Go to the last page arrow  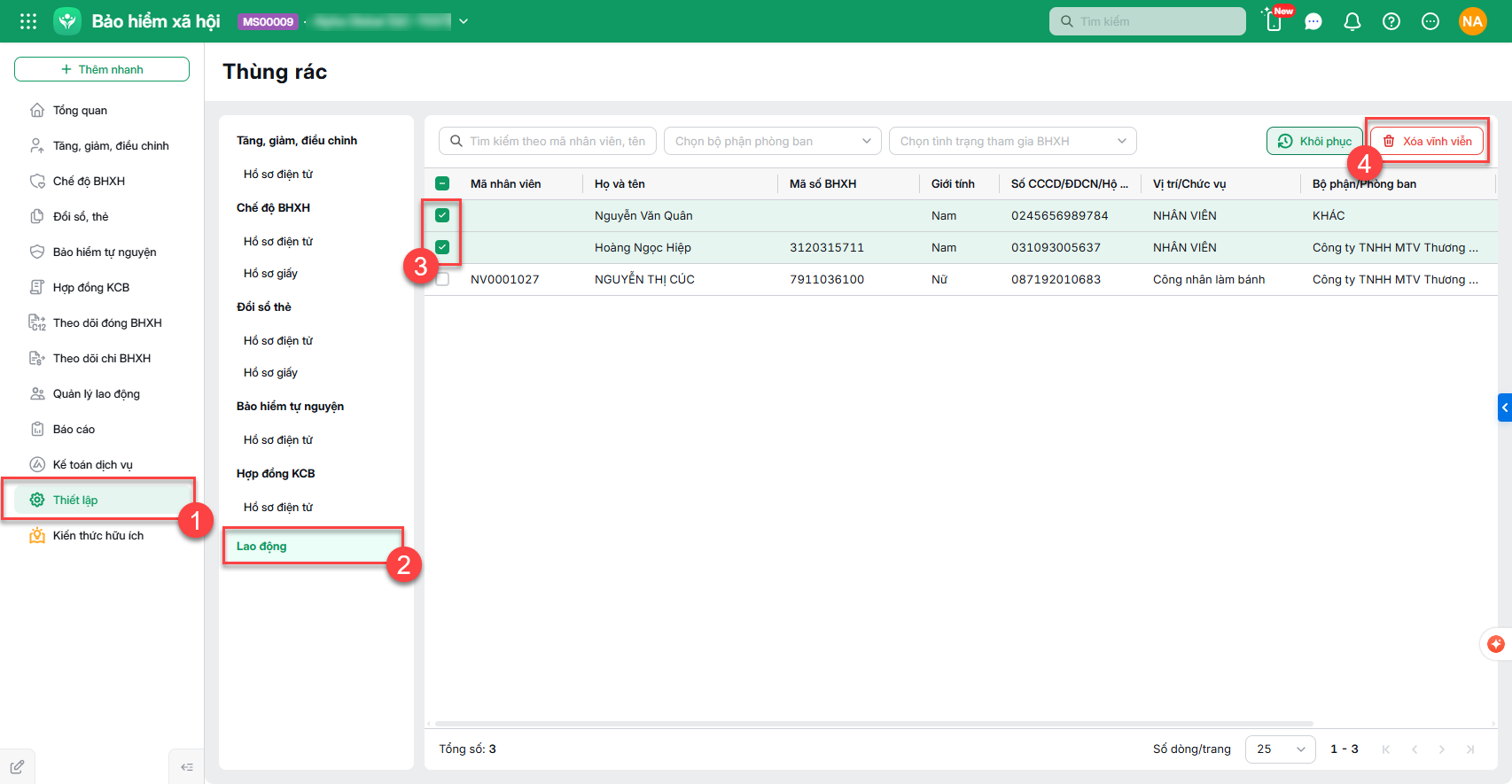point(1470,749)
